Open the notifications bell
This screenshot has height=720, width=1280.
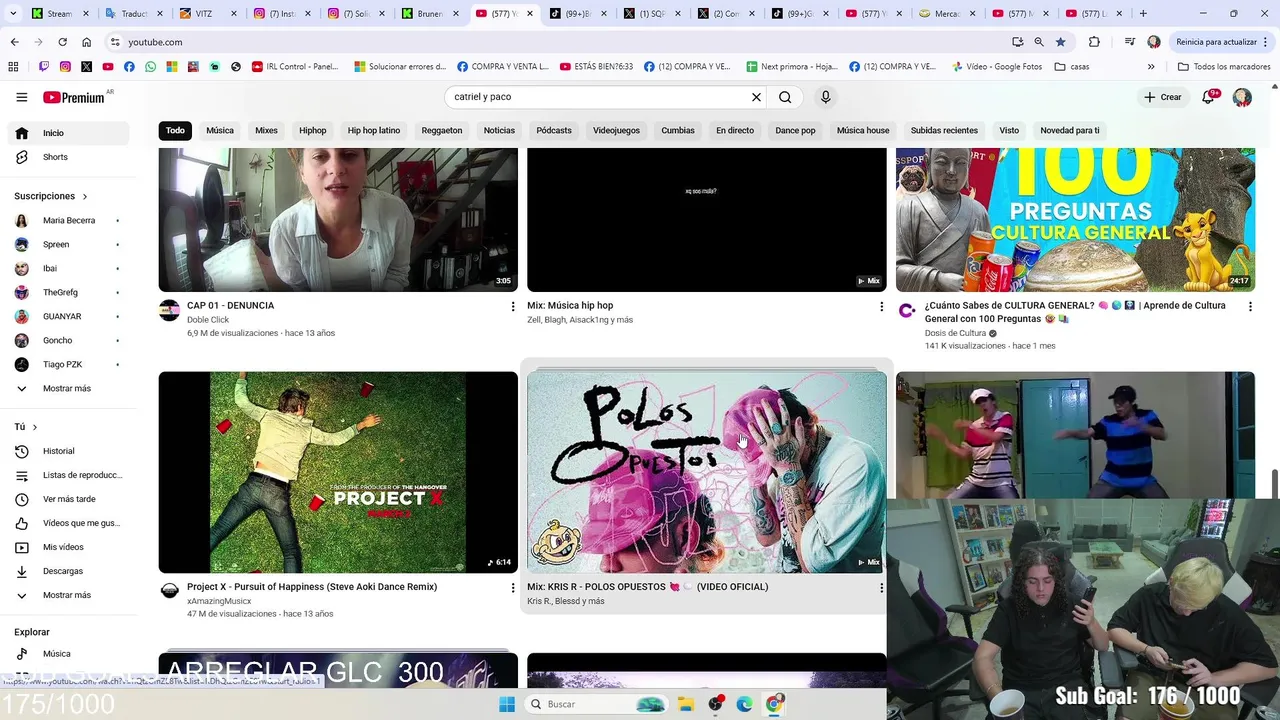tap(1208, 97)
